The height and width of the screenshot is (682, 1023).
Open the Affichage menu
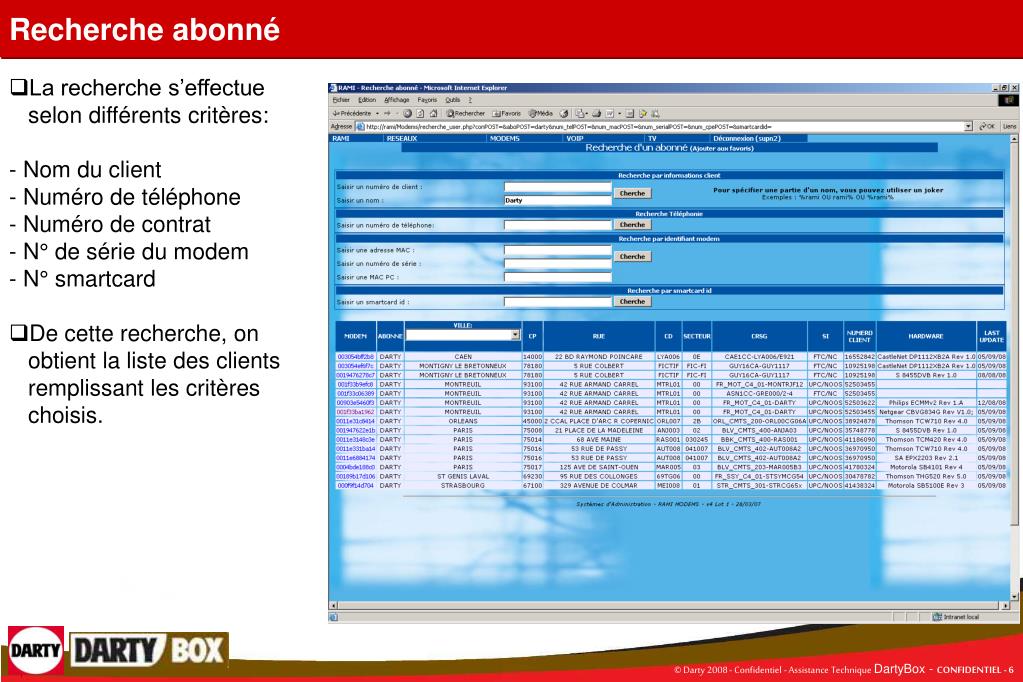397,100
